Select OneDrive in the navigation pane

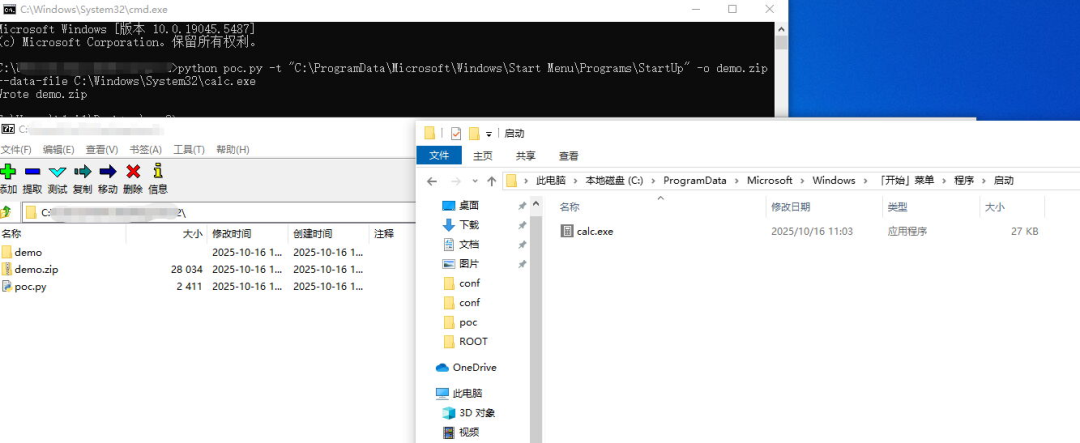(x=474, y=367)
